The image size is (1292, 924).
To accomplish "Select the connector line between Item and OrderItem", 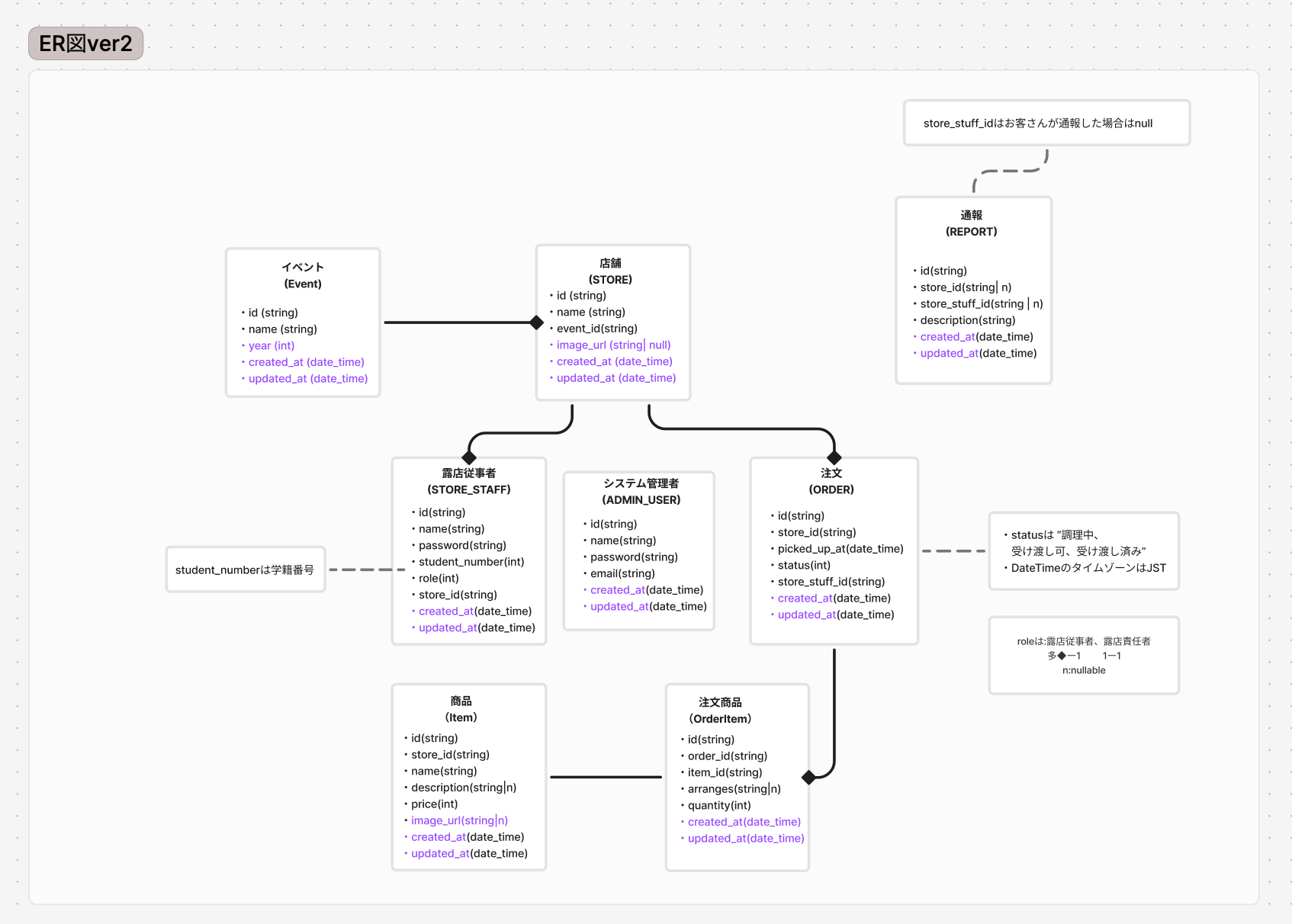I will click(x=606, y=778).
